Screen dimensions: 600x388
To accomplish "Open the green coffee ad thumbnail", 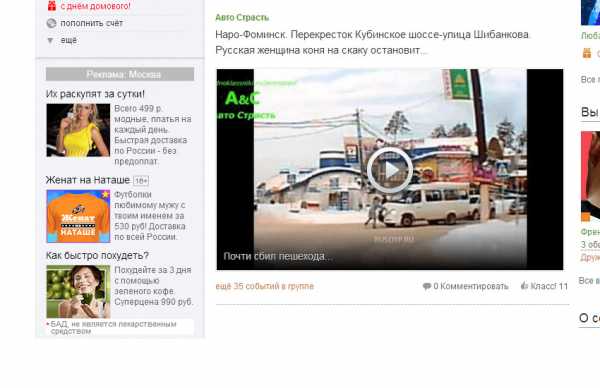I will 78,292.
